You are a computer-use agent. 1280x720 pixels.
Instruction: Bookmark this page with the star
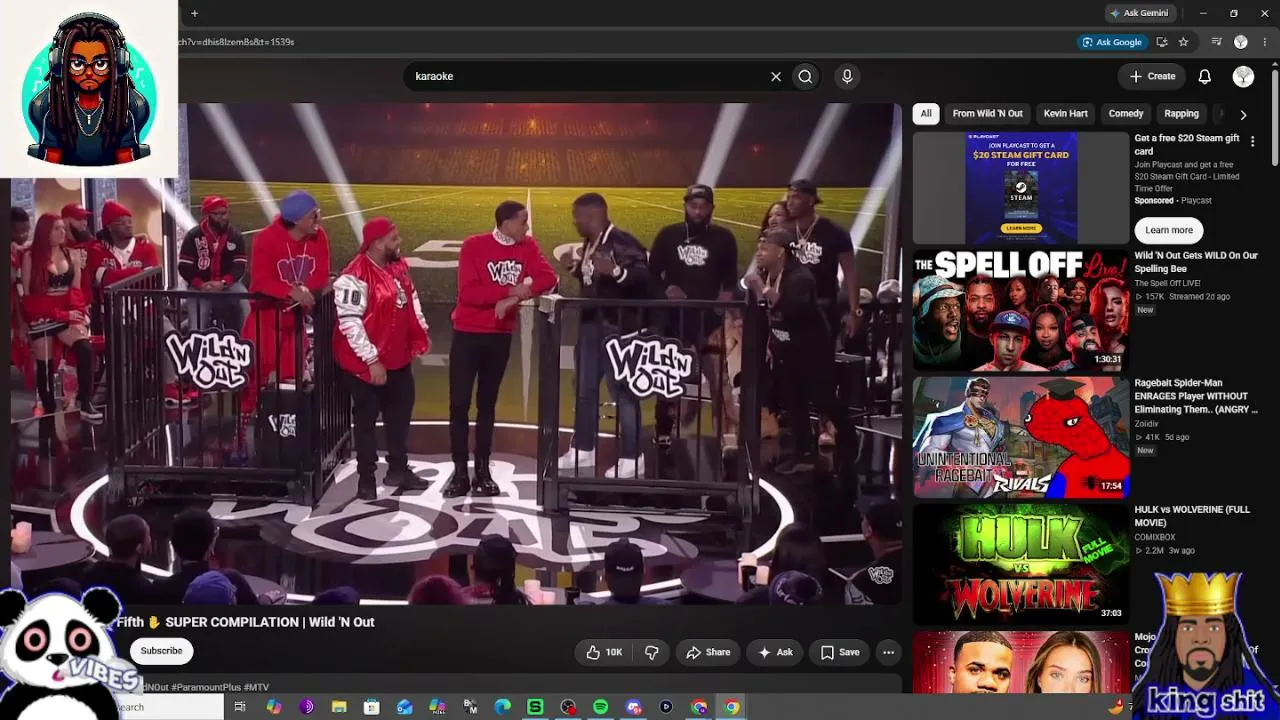[x=1184, y=42]
